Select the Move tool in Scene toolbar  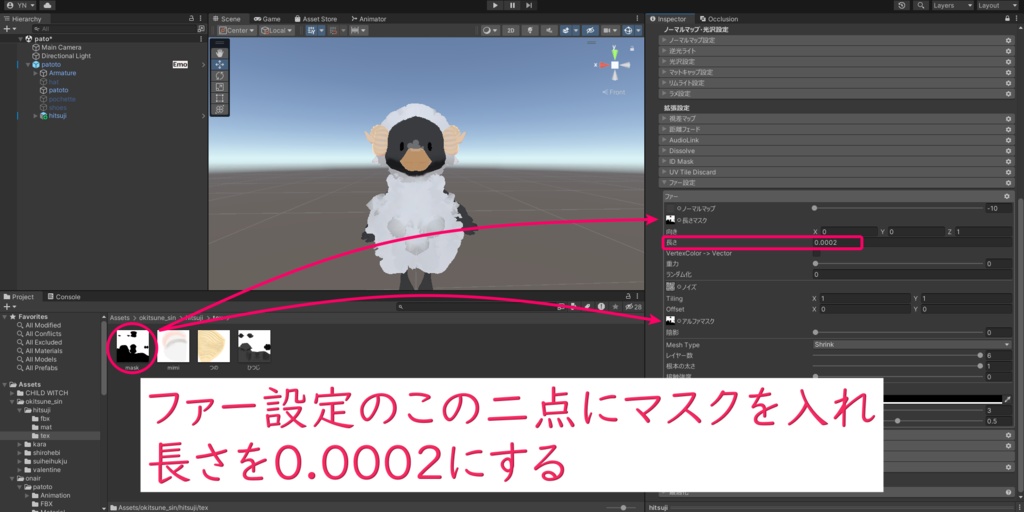(219, 65)
